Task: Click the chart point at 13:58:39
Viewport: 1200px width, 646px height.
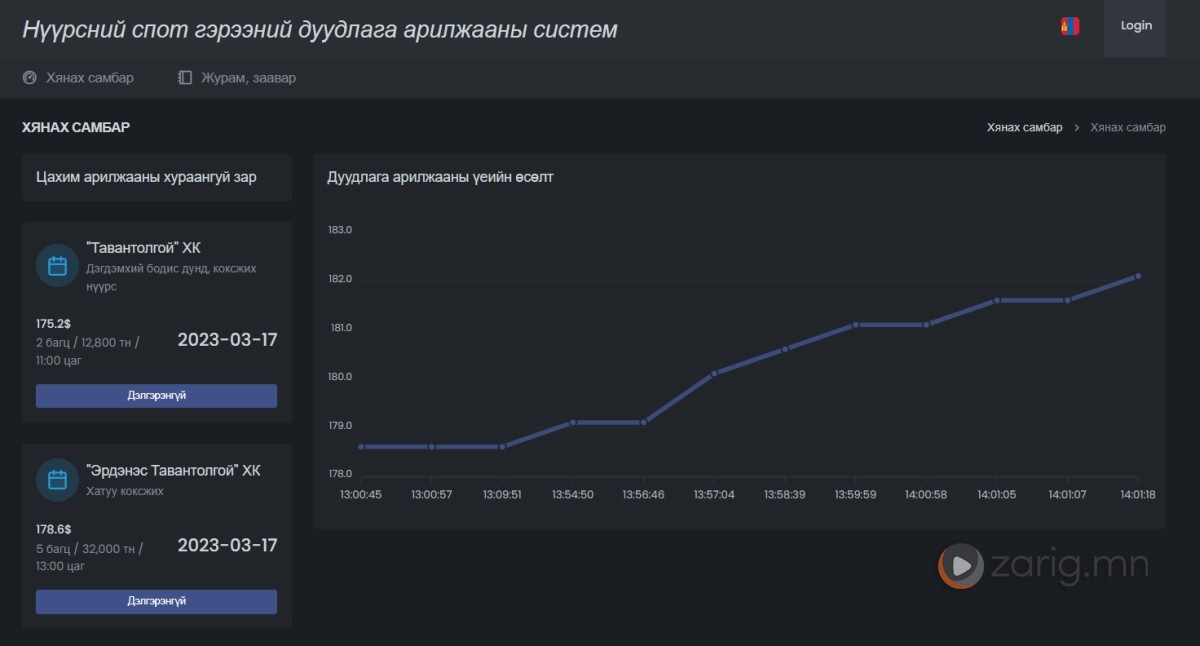Action: (x=785, y=349)
